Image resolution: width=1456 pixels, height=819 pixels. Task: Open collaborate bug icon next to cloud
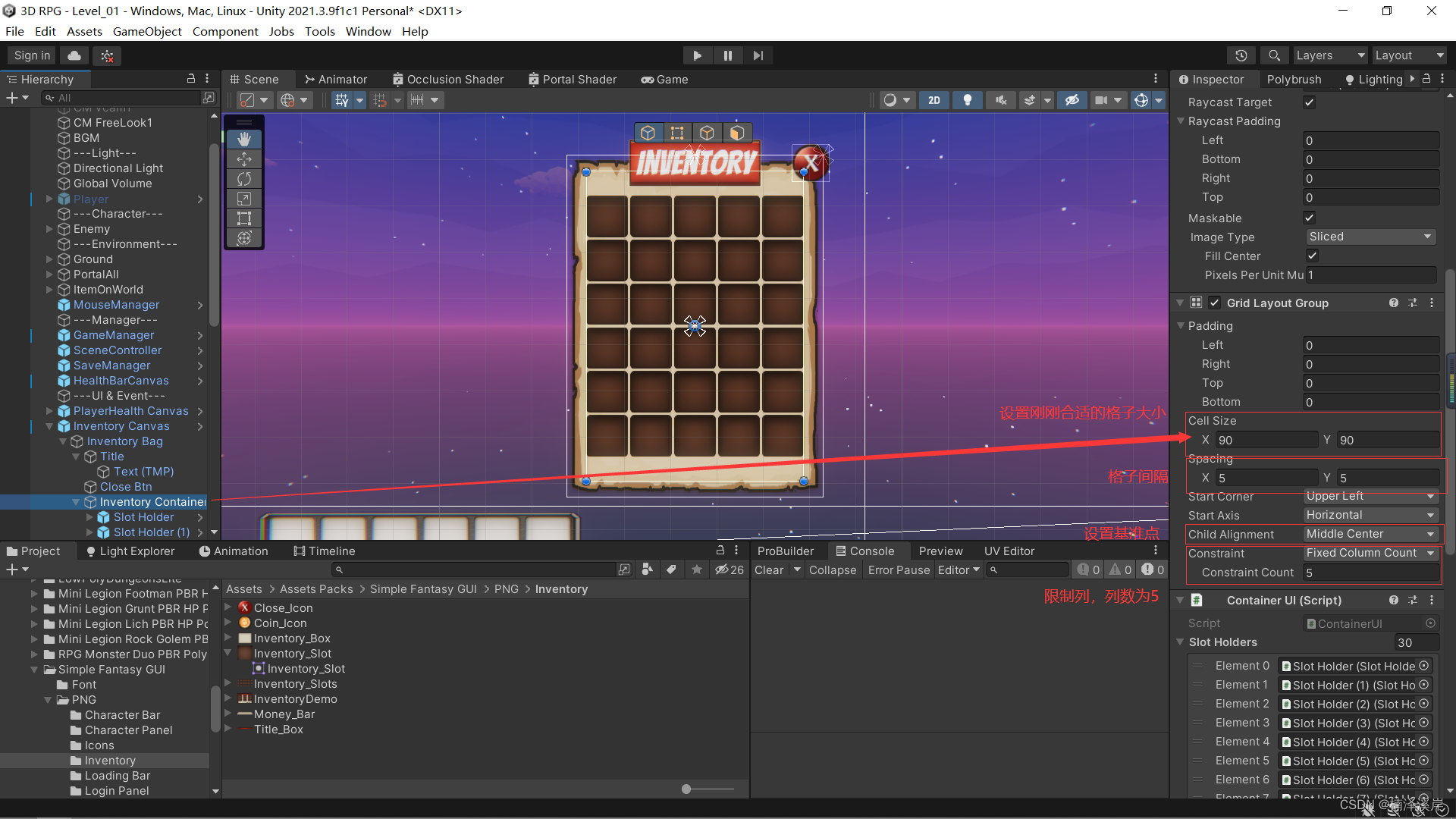[x=108, y=55]
